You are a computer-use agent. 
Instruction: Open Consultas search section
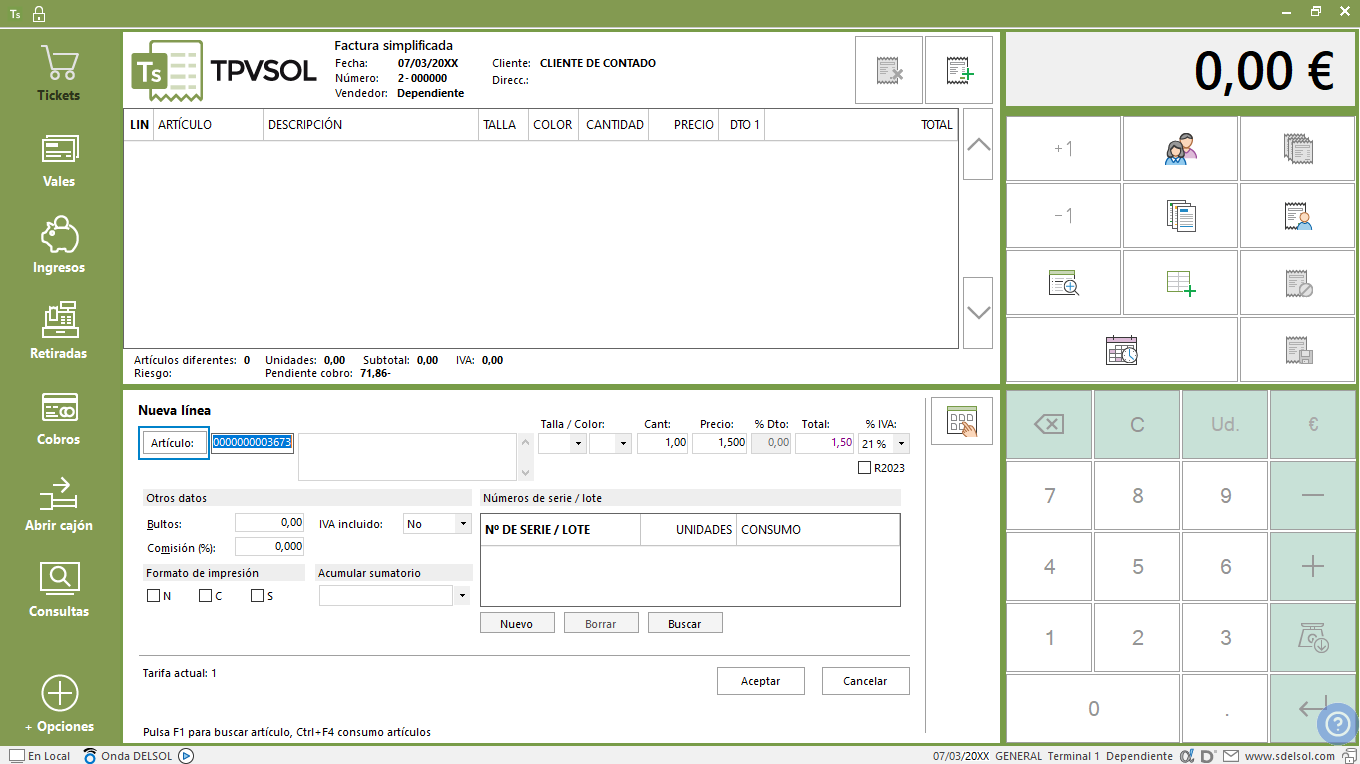tap(59, 591)
